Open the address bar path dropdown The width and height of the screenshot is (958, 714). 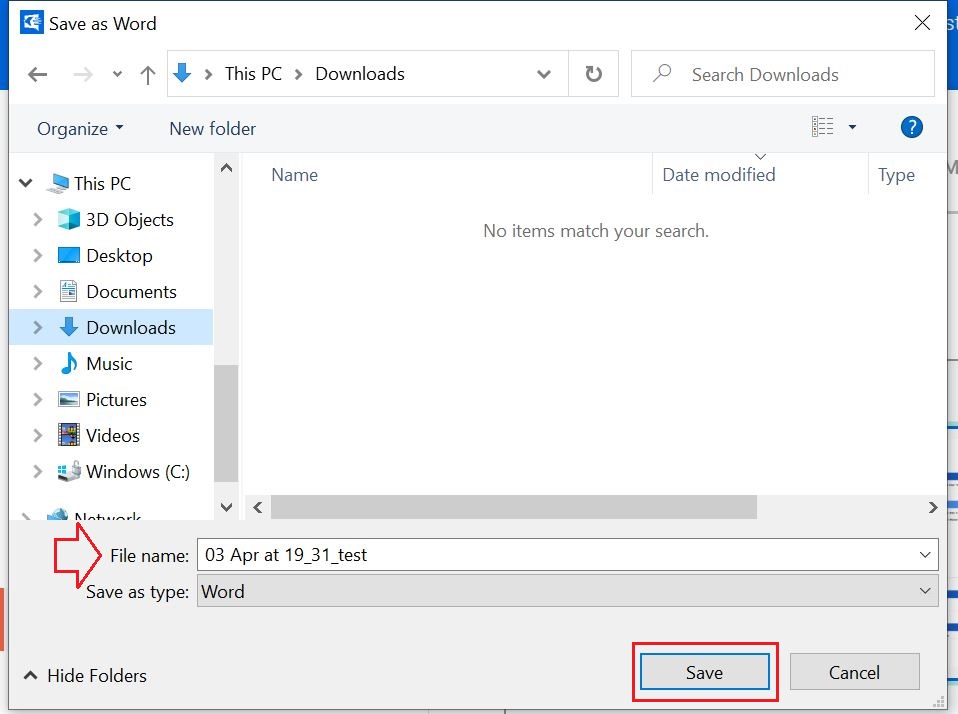point(544,74)
